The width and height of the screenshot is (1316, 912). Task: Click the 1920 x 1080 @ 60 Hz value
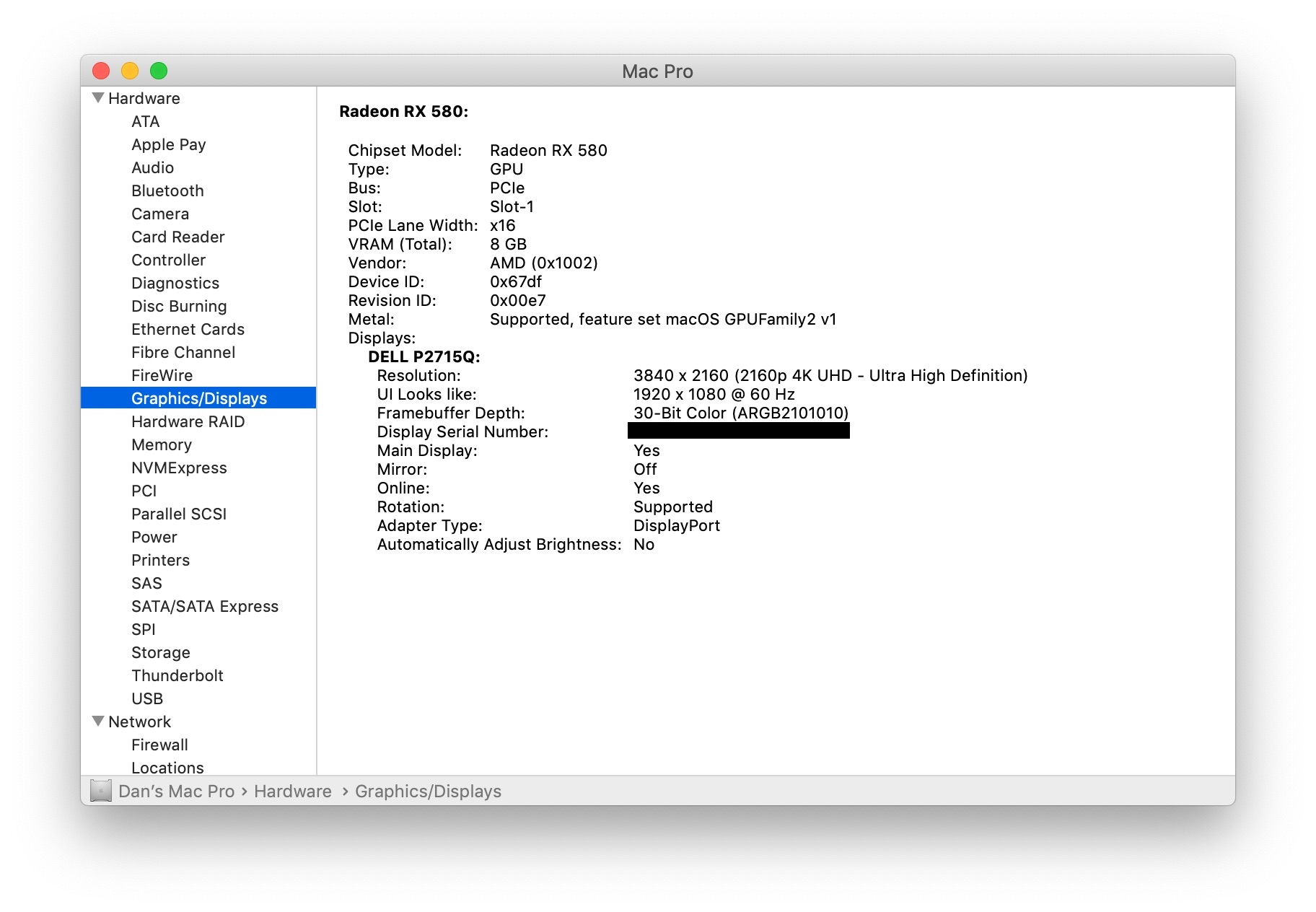pos(714,394)
